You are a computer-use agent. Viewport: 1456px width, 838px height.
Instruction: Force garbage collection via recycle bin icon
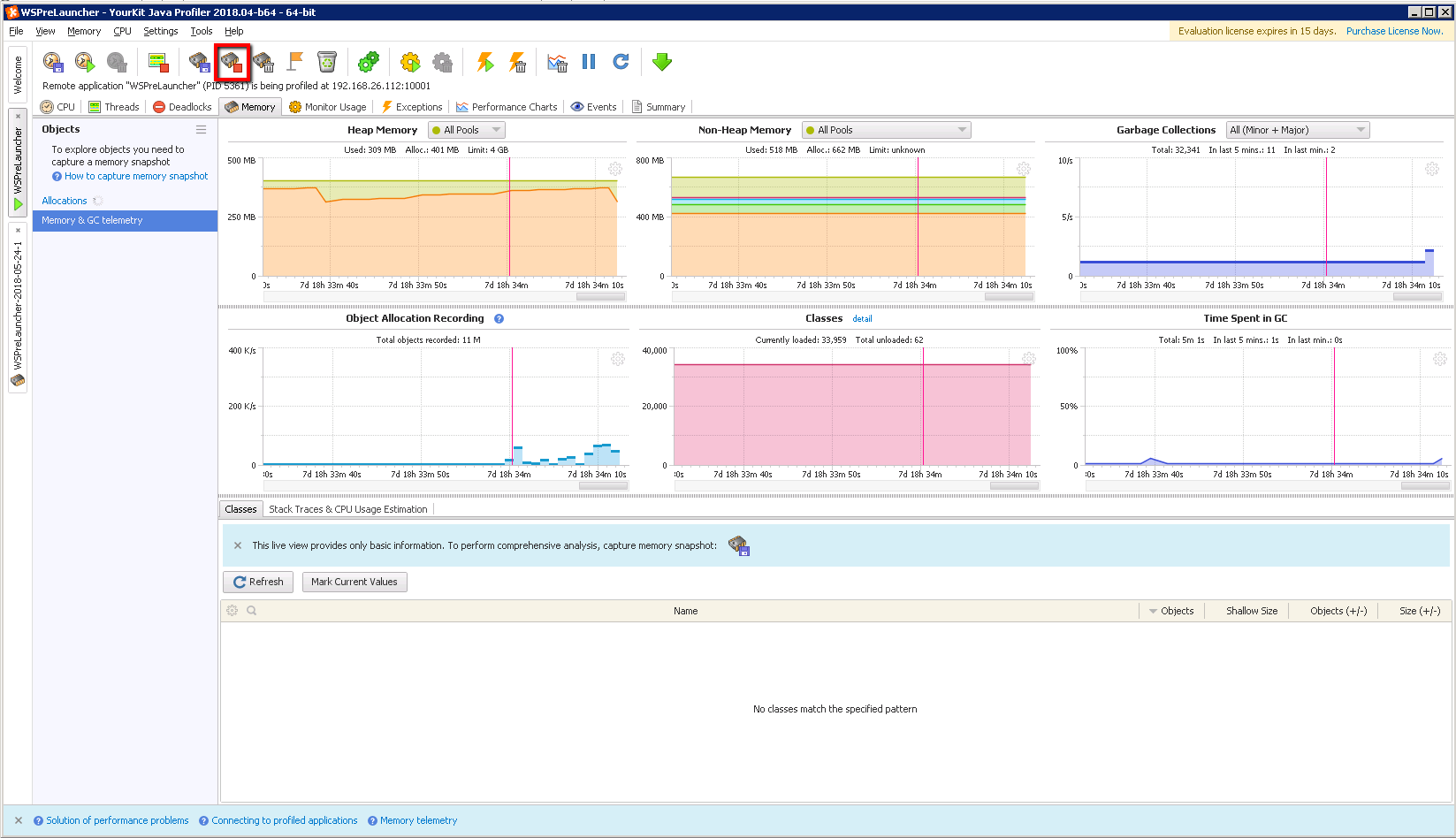326,62
